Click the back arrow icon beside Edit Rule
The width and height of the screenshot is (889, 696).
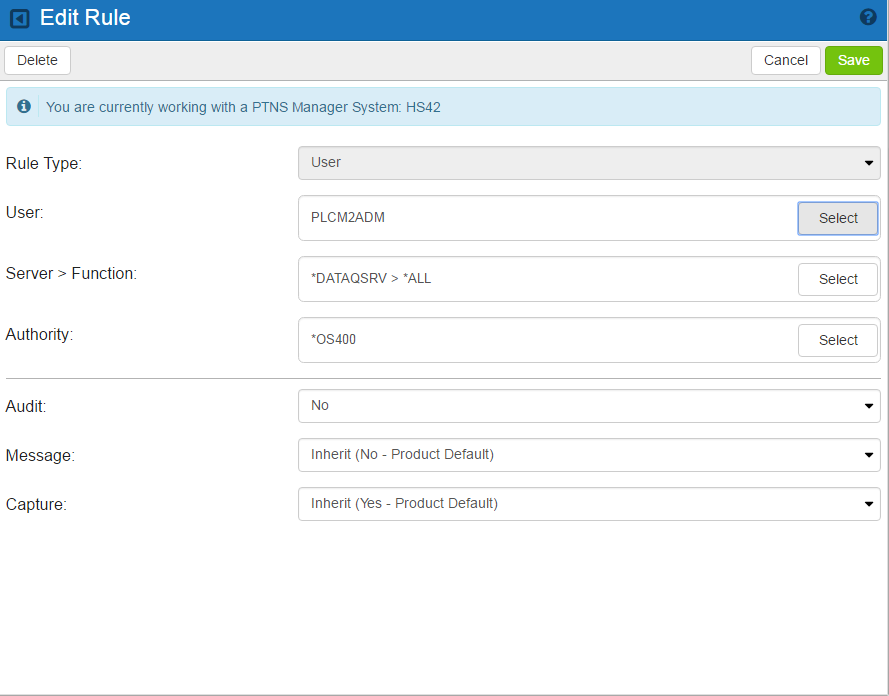20,19
